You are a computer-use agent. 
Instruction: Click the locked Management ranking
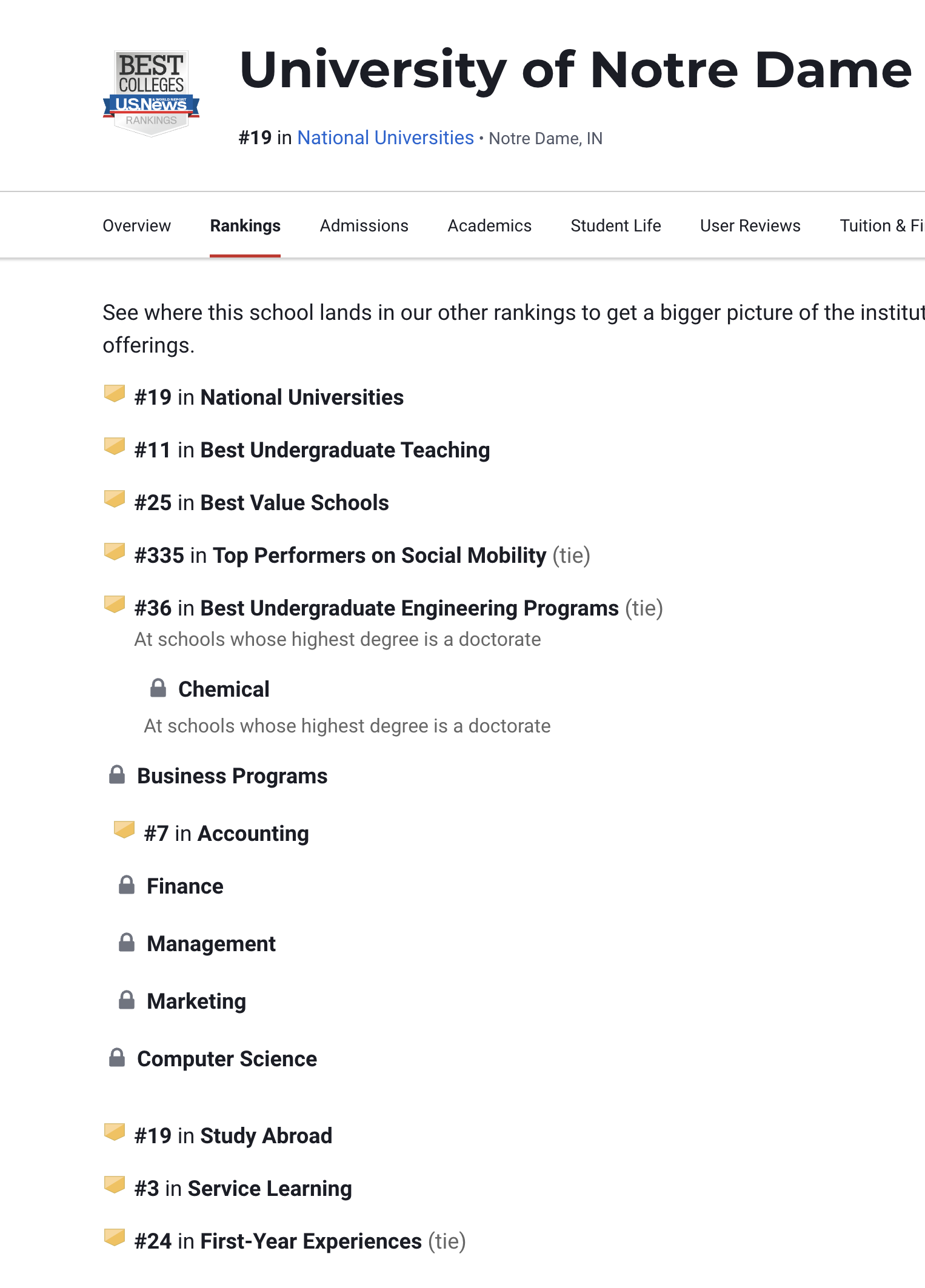211,944
